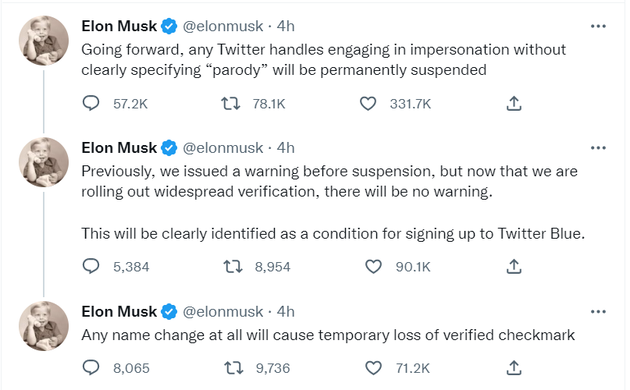Retweet the tweet with 78.1K retweets
Viewport: 630px width, 390px height.
(231, 104)
